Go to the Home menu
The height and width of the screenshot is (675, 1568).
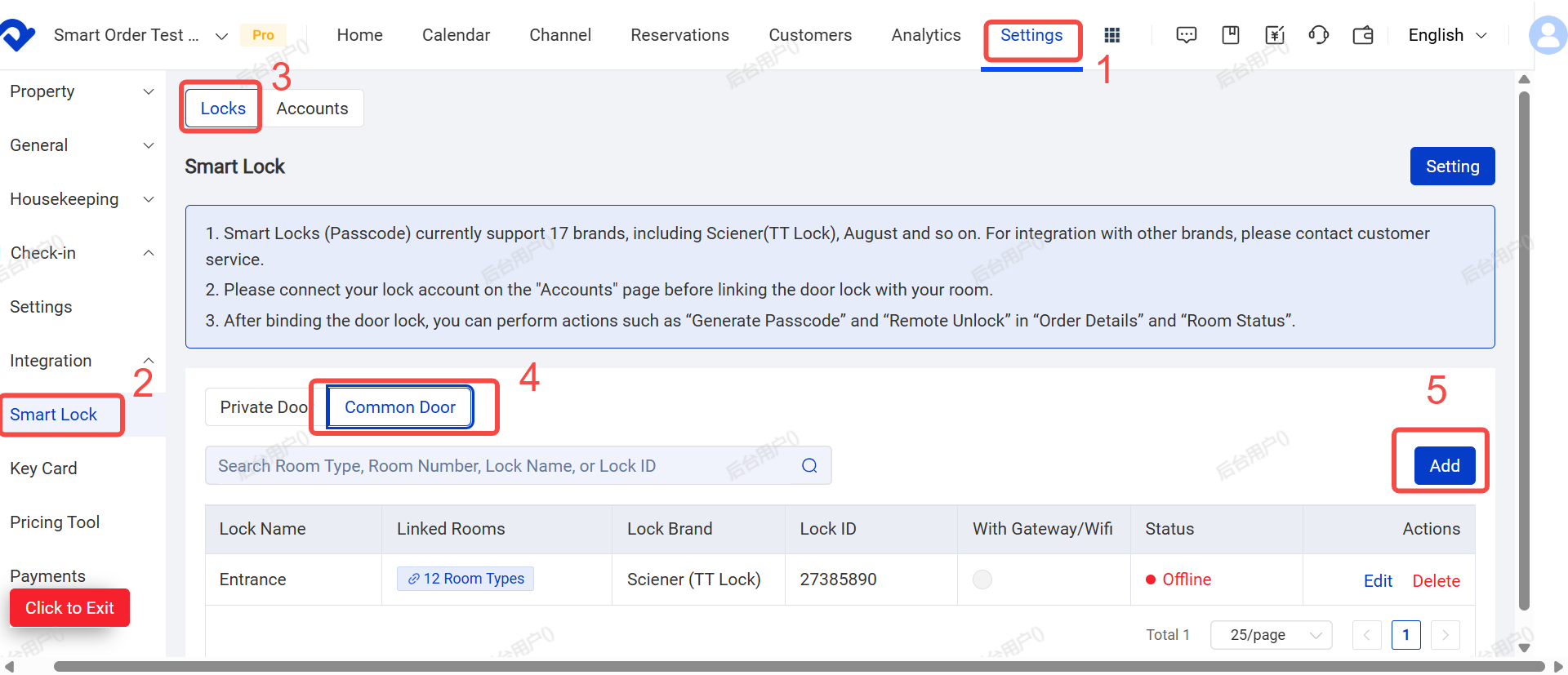click(x=359, y=35)
